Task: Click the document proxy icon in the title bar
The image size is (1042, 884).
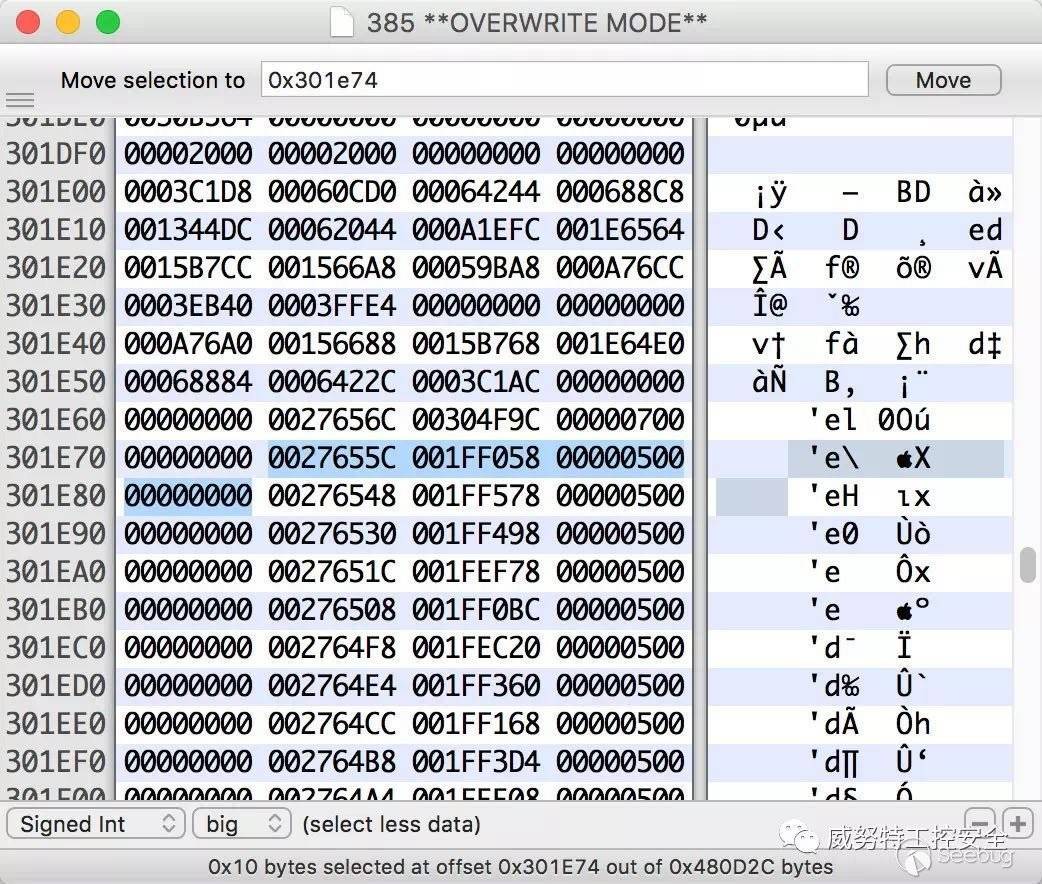Action: point(342,22)
